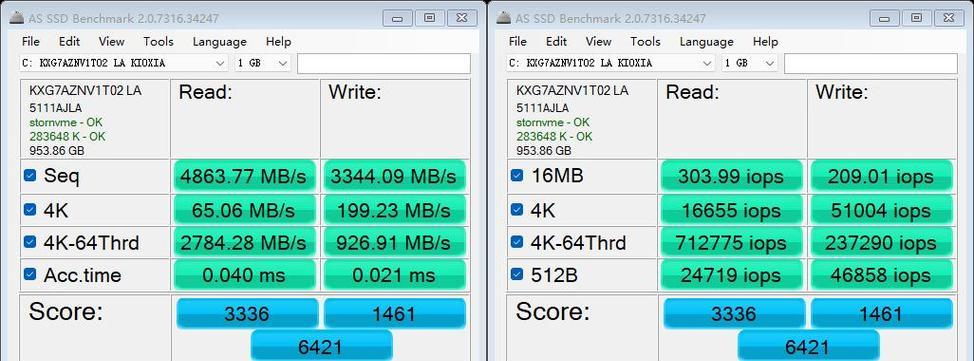The height and width of the screenshot is (361, 974).
Task: Click 4K write result 51004 iops
Action: 881,209
